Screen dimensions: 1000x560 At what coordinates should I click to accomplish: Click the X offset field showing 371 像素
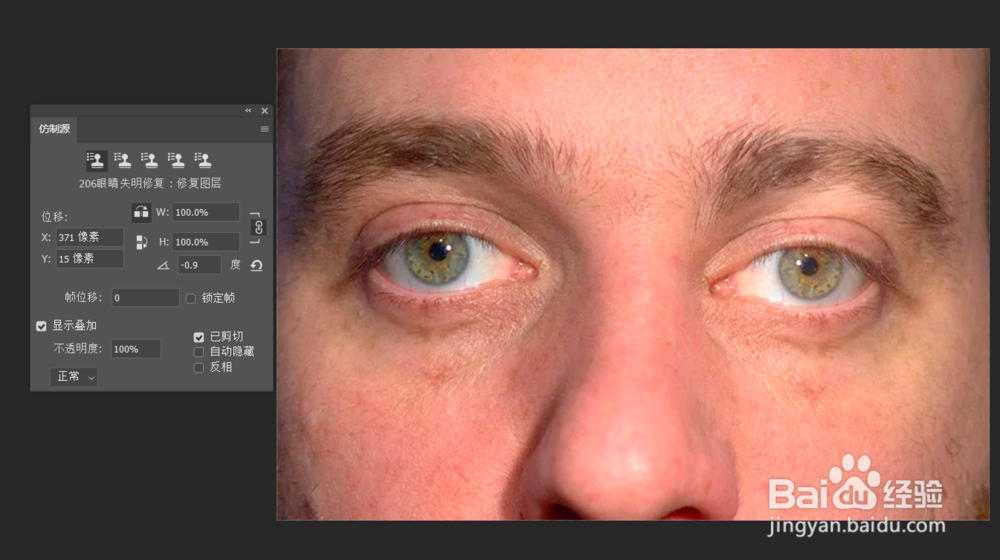point(89,237)
